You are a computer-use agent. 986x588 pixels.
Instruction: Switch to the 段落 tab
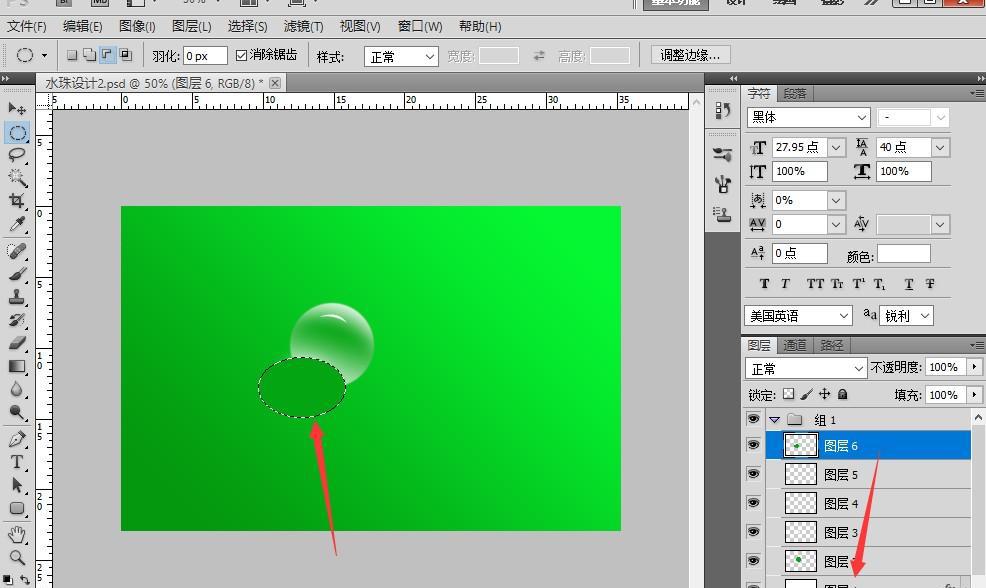(795, 94)
